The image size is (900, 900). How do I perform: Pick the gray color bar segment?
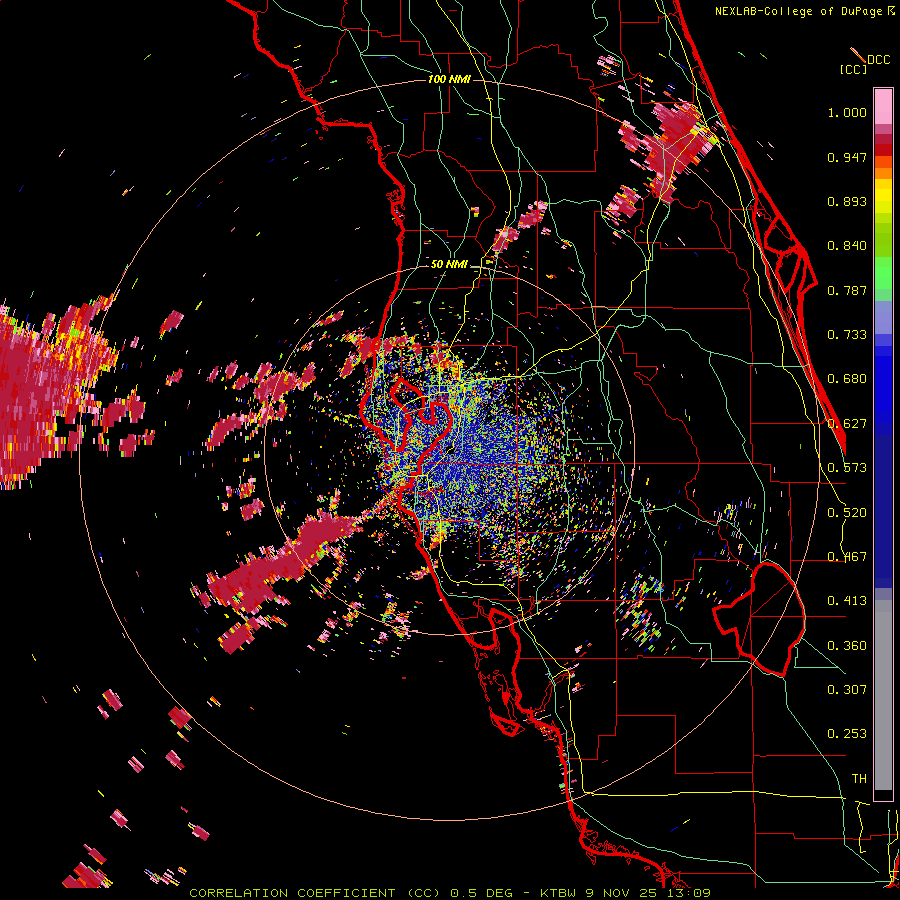pyautogui.click(x=883, y=695)
